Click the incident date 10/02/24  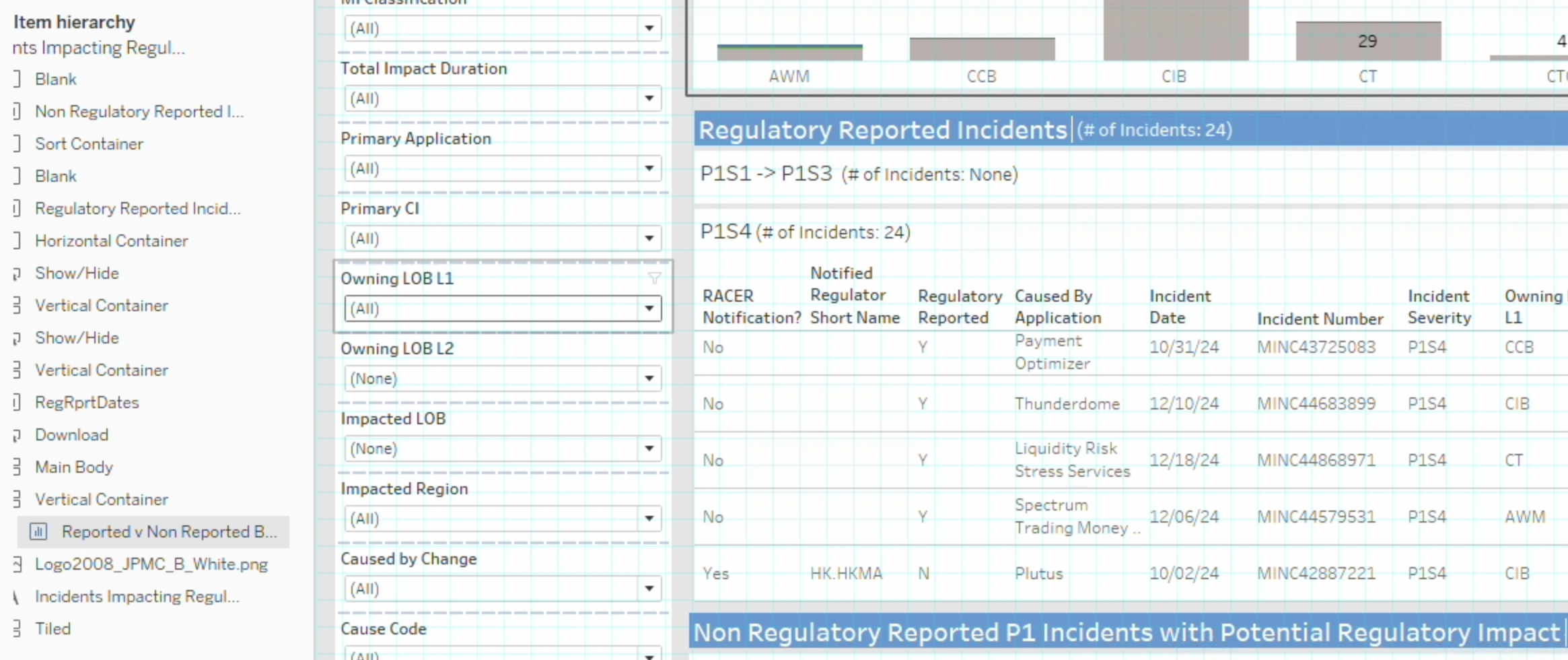click(x=1184, y=573)
